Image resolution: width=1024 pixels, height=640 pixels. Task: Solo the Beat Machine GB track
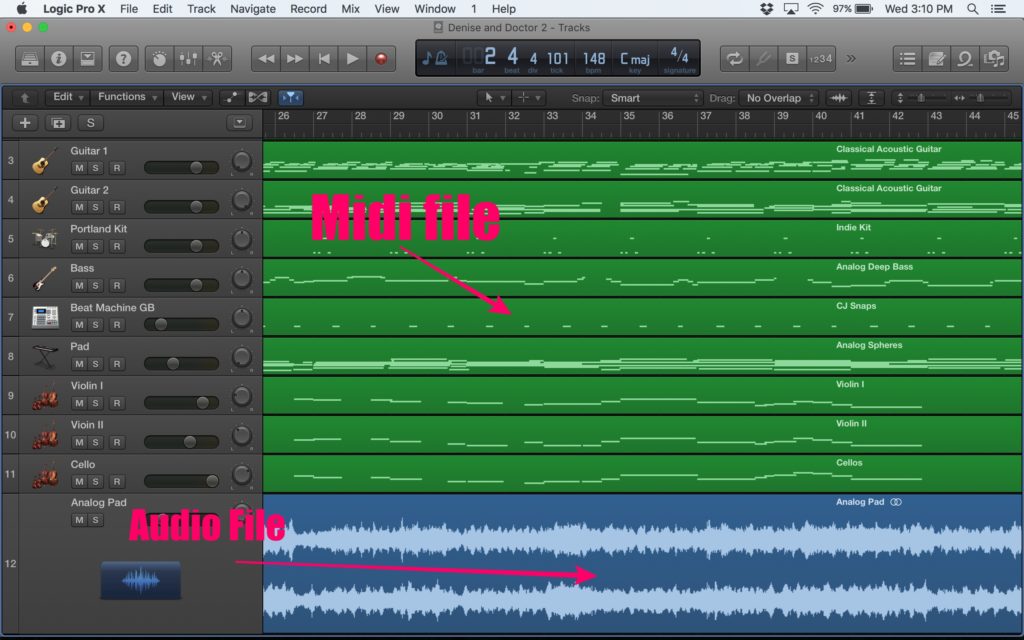95,325
